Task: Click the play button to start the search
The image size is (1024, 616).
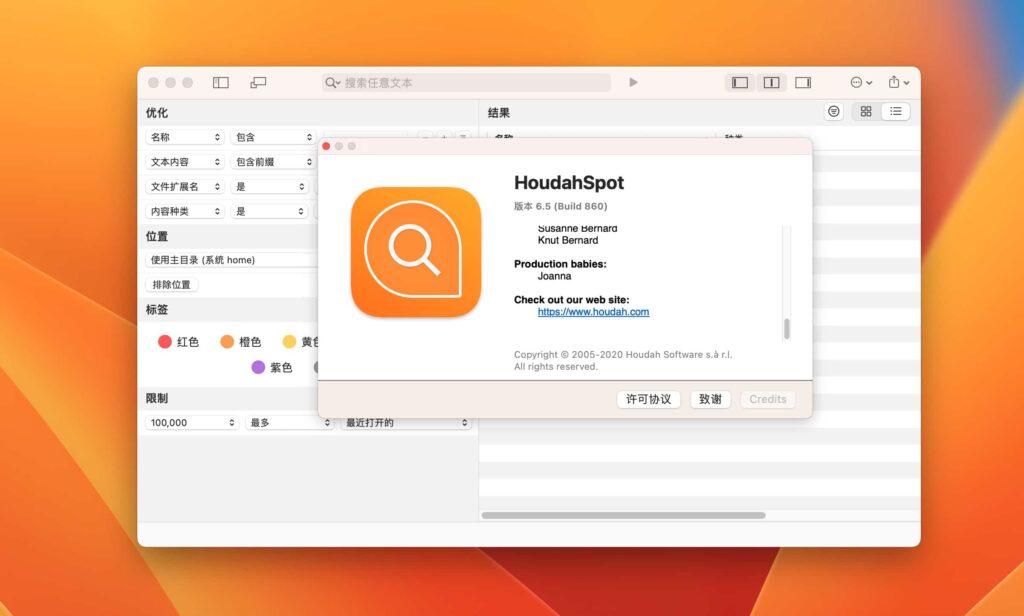Action: tap(634, 82)
